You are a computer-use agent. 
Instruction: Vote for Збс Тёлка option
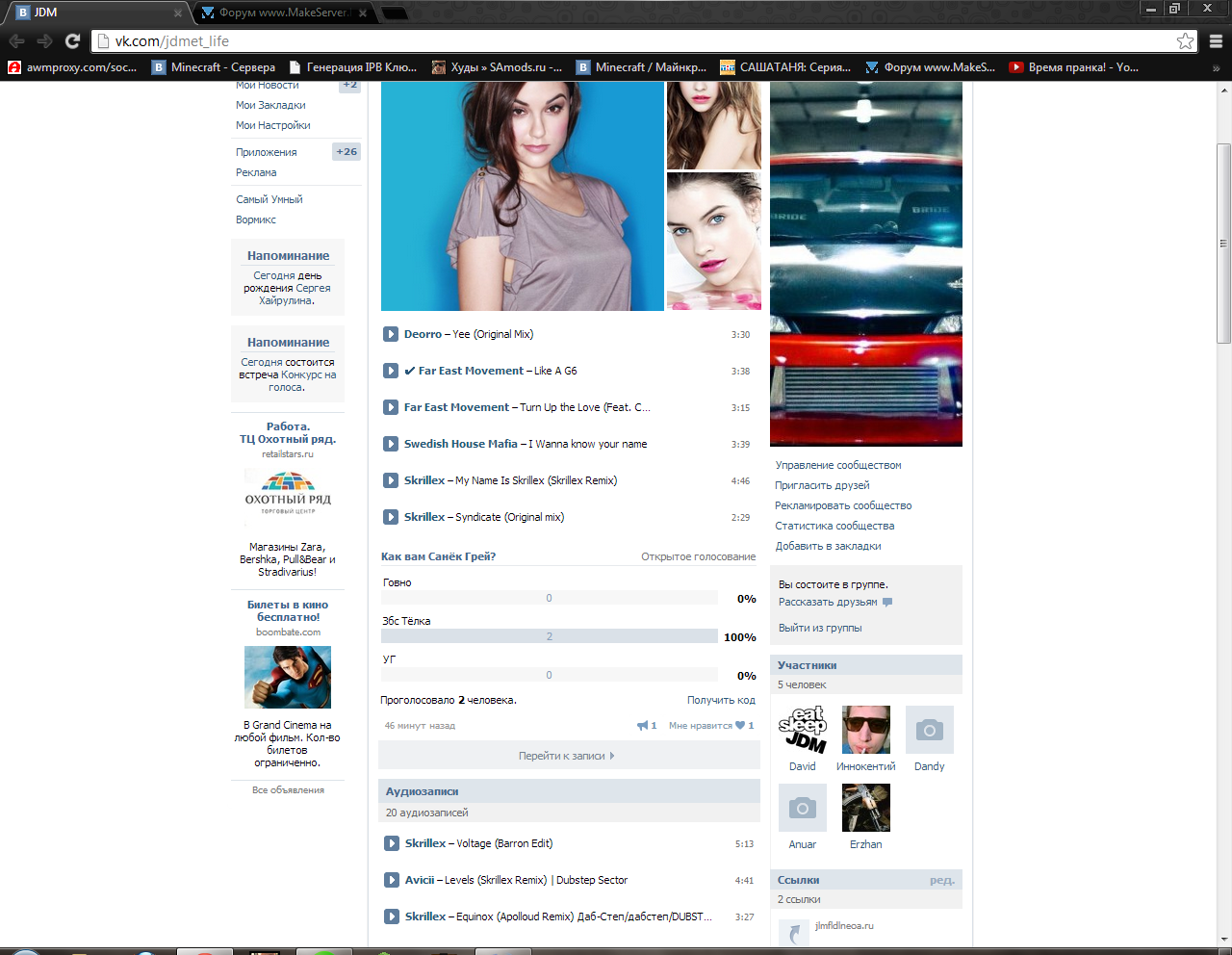406,621
